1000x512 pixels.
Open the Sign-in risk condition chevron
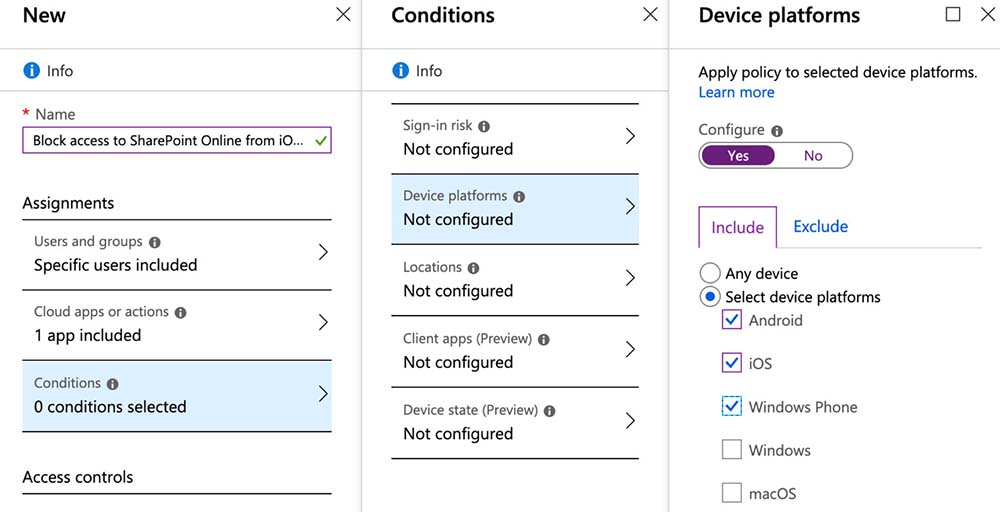click(x=630, y=137)
